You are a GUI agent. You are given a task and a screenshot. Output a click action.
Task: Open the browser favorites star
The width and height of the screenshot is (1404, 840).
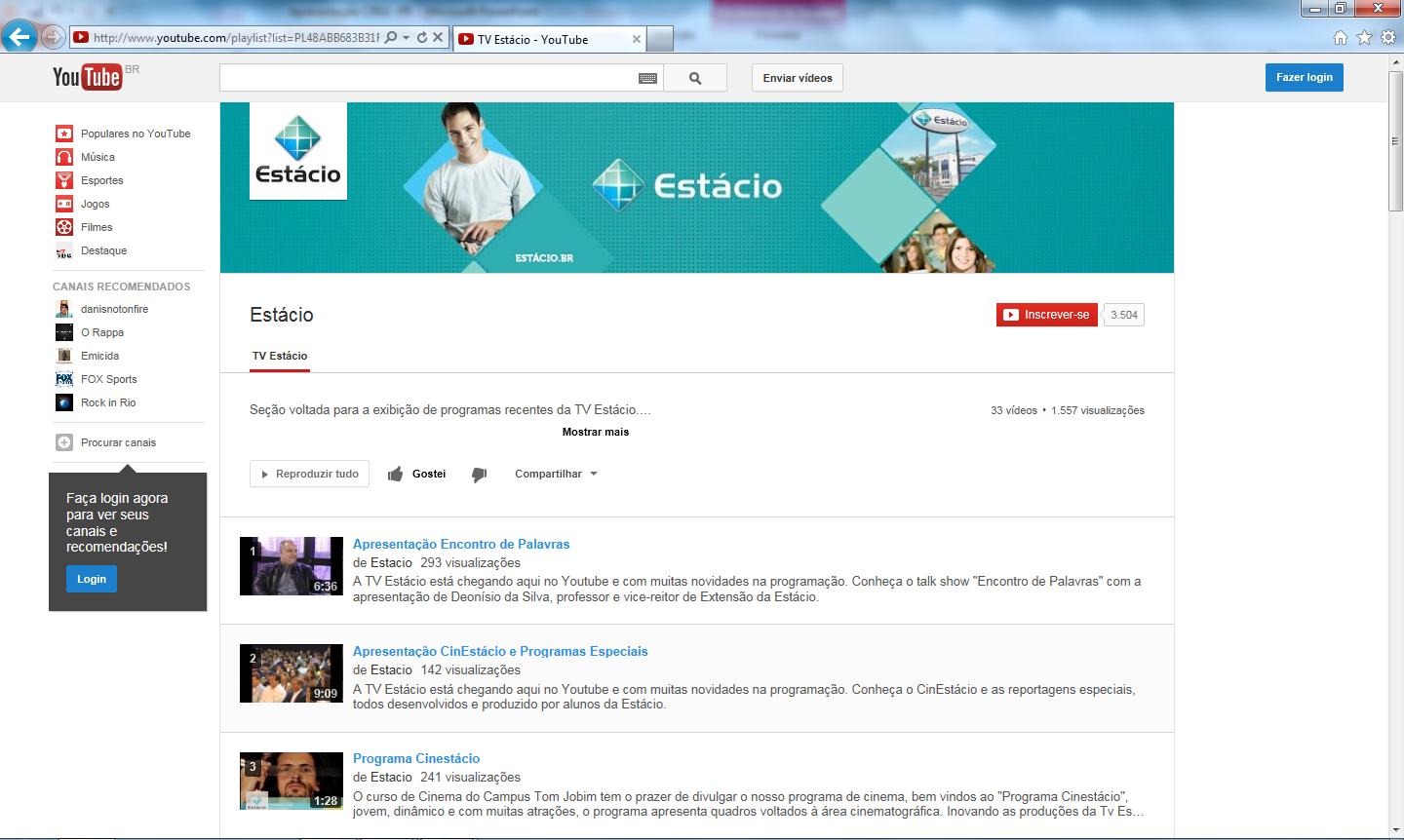pos(1364,38)
